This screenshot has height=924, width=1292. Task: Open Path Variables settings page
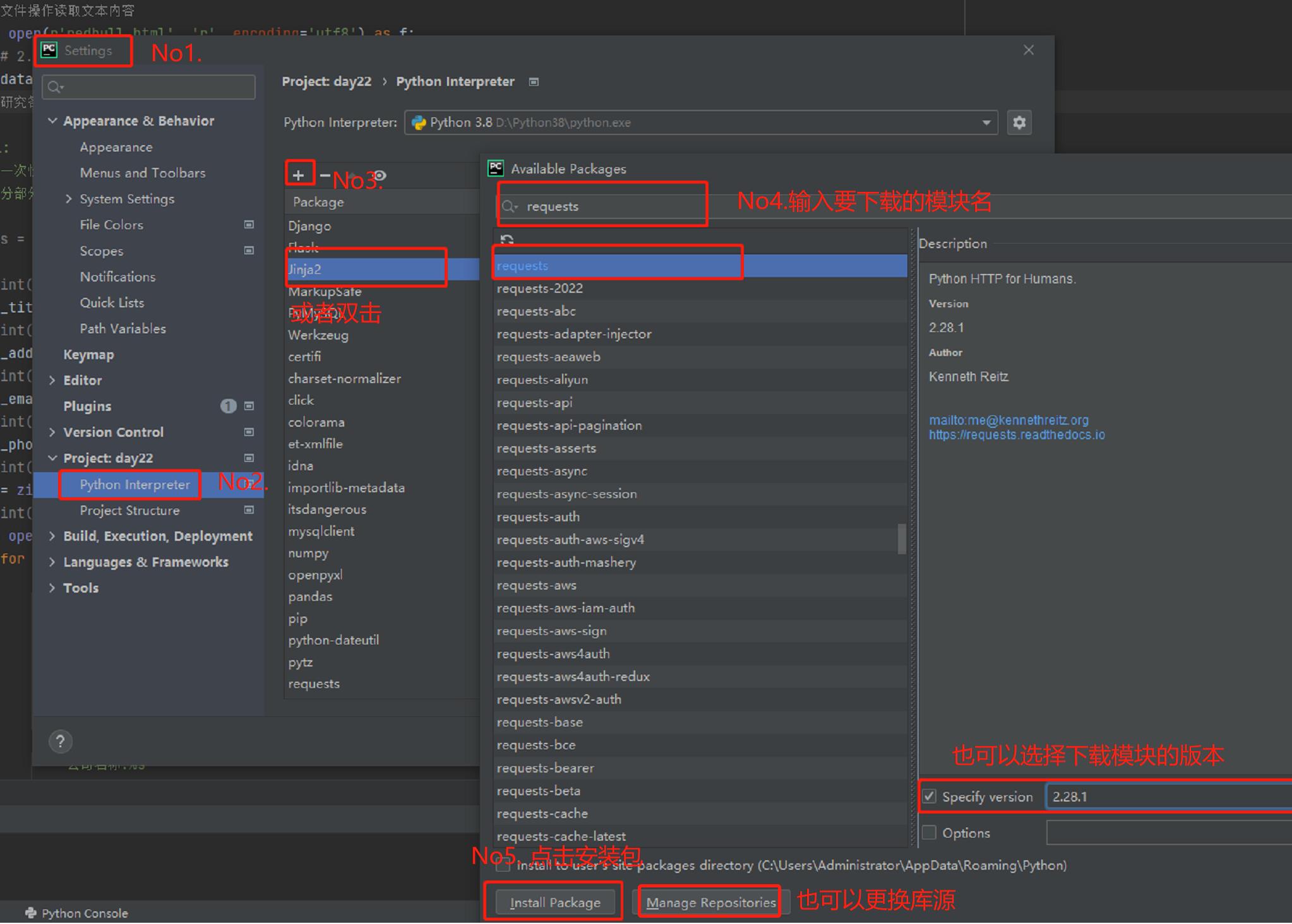[123, 328]
